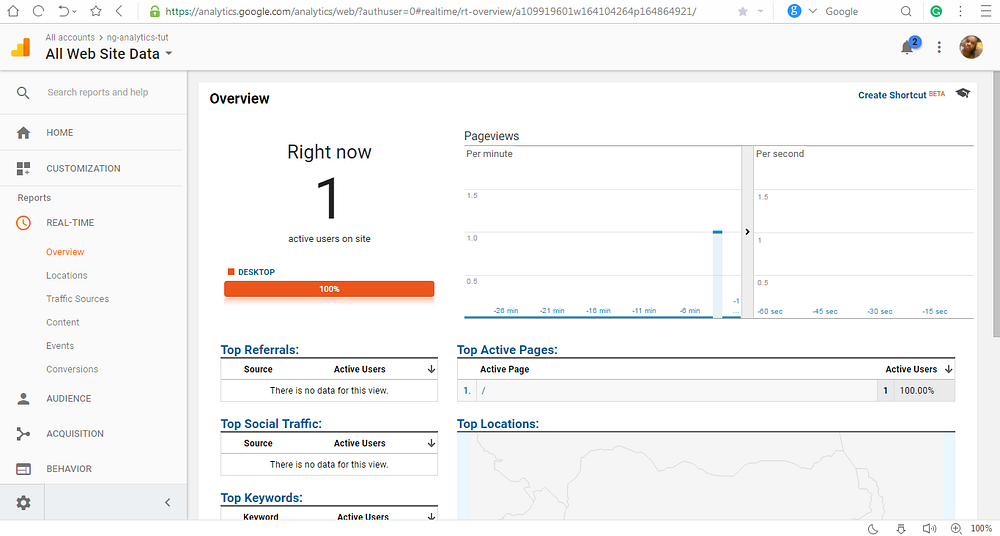Click the ng-analytics-tut breadcrumb
1000x536 pixels.
(x=138, y=38)
